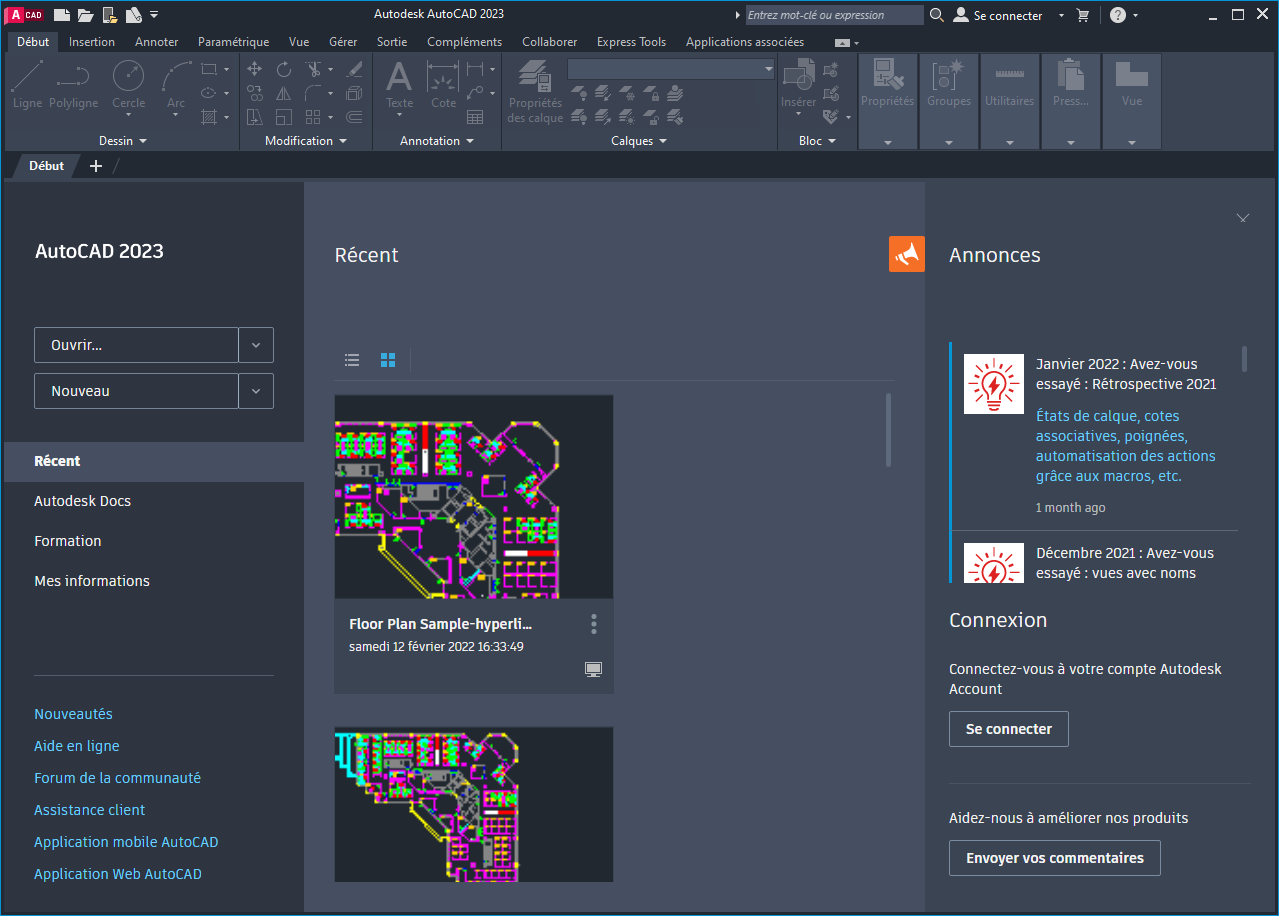Expand the Nouveau dropdown arrow
Screen dimensions: 1279x916
pyautogui.click(x=256, y=391)
